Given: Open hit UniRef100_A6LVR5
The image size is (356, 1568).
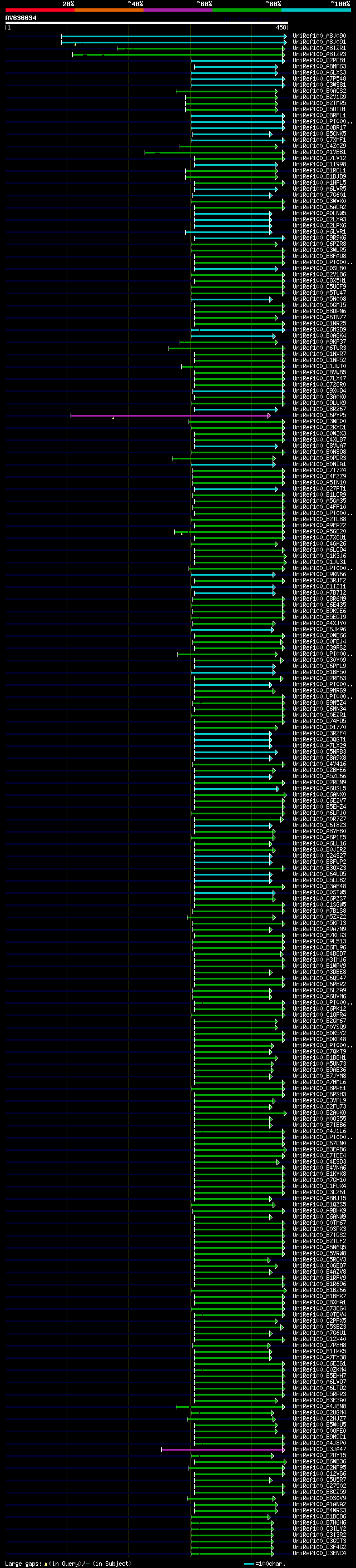Looking at the screenshot, I should point(319,189).
